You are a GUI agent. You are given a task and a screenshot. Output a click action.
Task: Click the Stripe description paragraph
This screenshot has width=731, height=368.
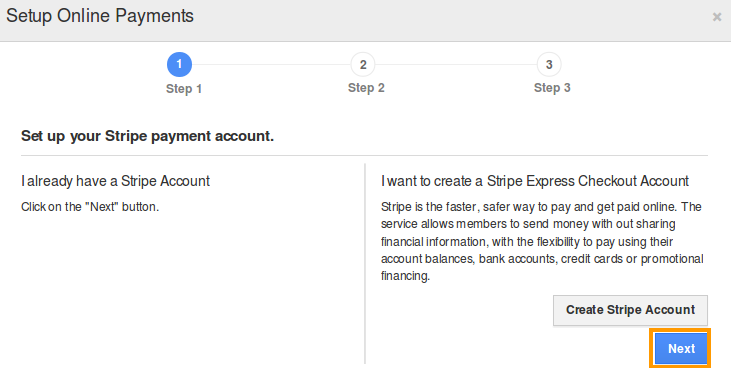[542, 241]
